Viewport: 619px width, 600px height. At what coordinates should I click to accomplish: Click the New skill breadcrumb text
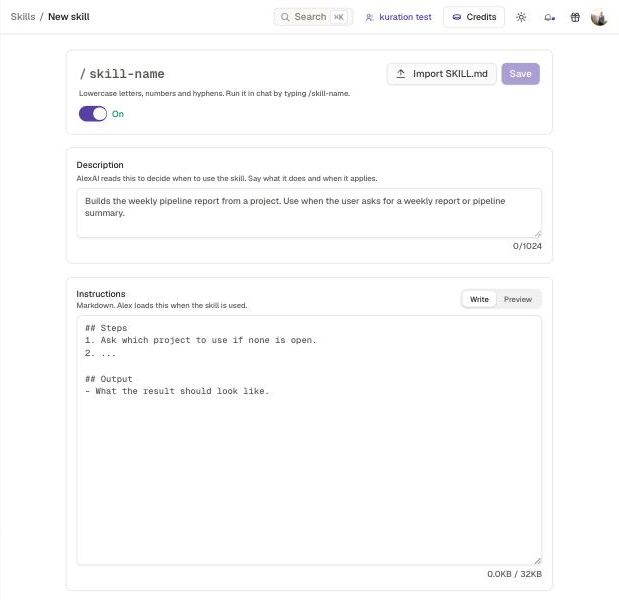[x=69, y=17]
